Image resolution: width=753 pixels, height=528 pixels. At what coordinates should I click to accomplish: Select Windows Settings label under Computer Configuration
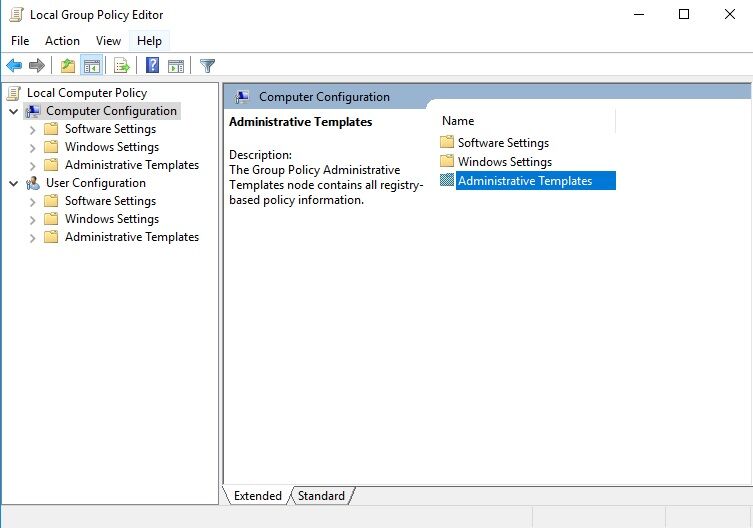point(112,147)
